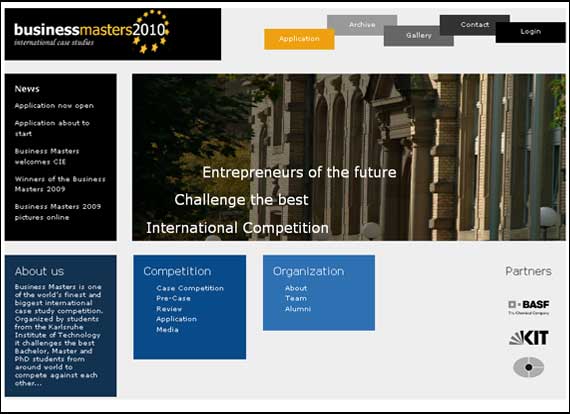Click the News panel heading
570x414 pixels.
coord(27,89)
